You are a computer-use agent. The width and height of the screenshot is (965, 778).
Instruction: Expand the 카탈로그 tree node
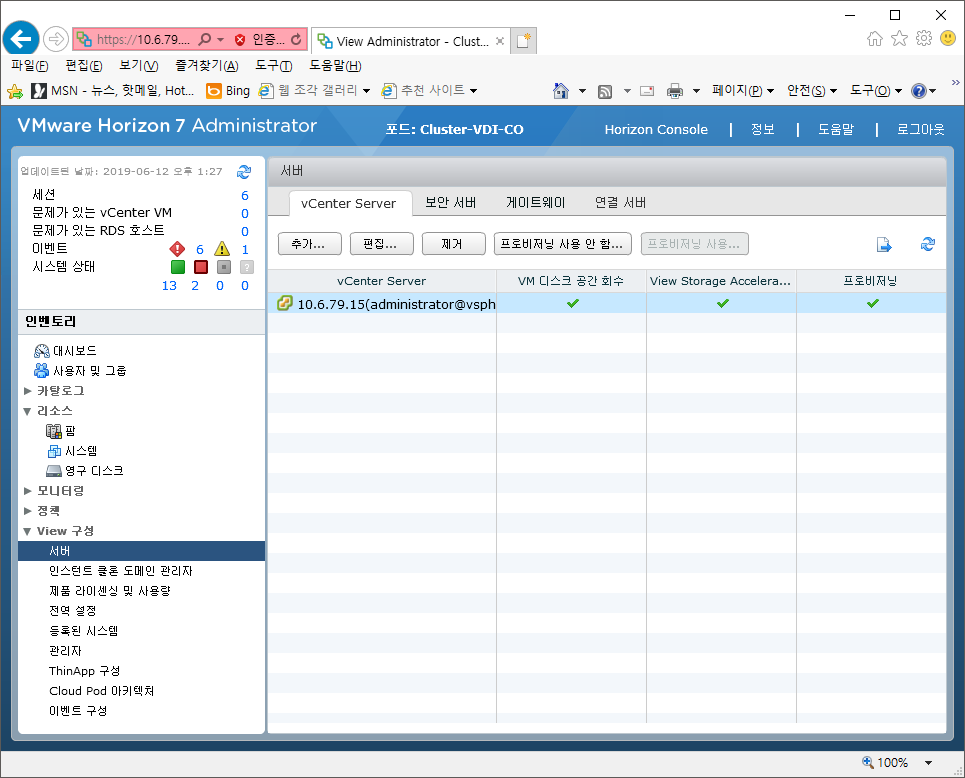(28, 391)
